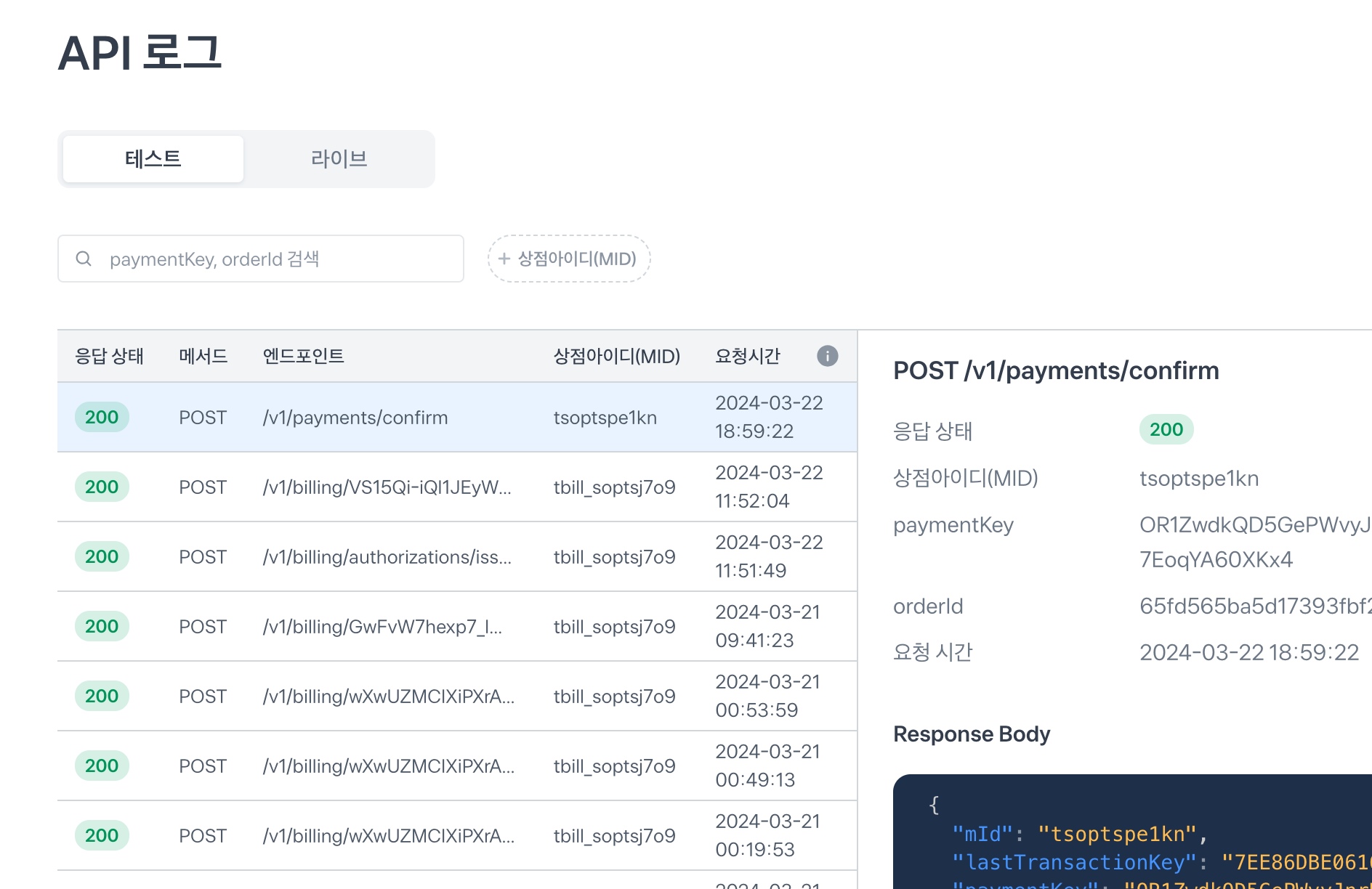
Task: Click the plus icon on 상점아이디(MID) filter
Action: [504, 259]
